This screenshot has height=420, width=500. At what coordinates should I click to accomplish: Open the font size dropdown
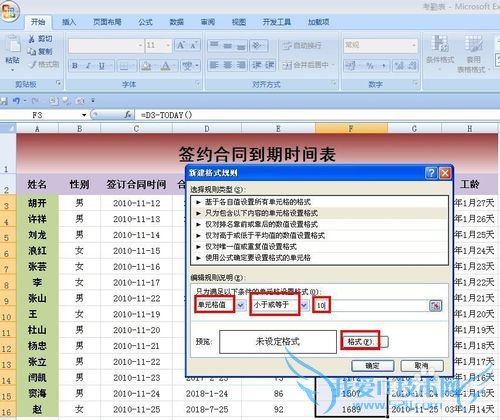(x=168, y=45)
